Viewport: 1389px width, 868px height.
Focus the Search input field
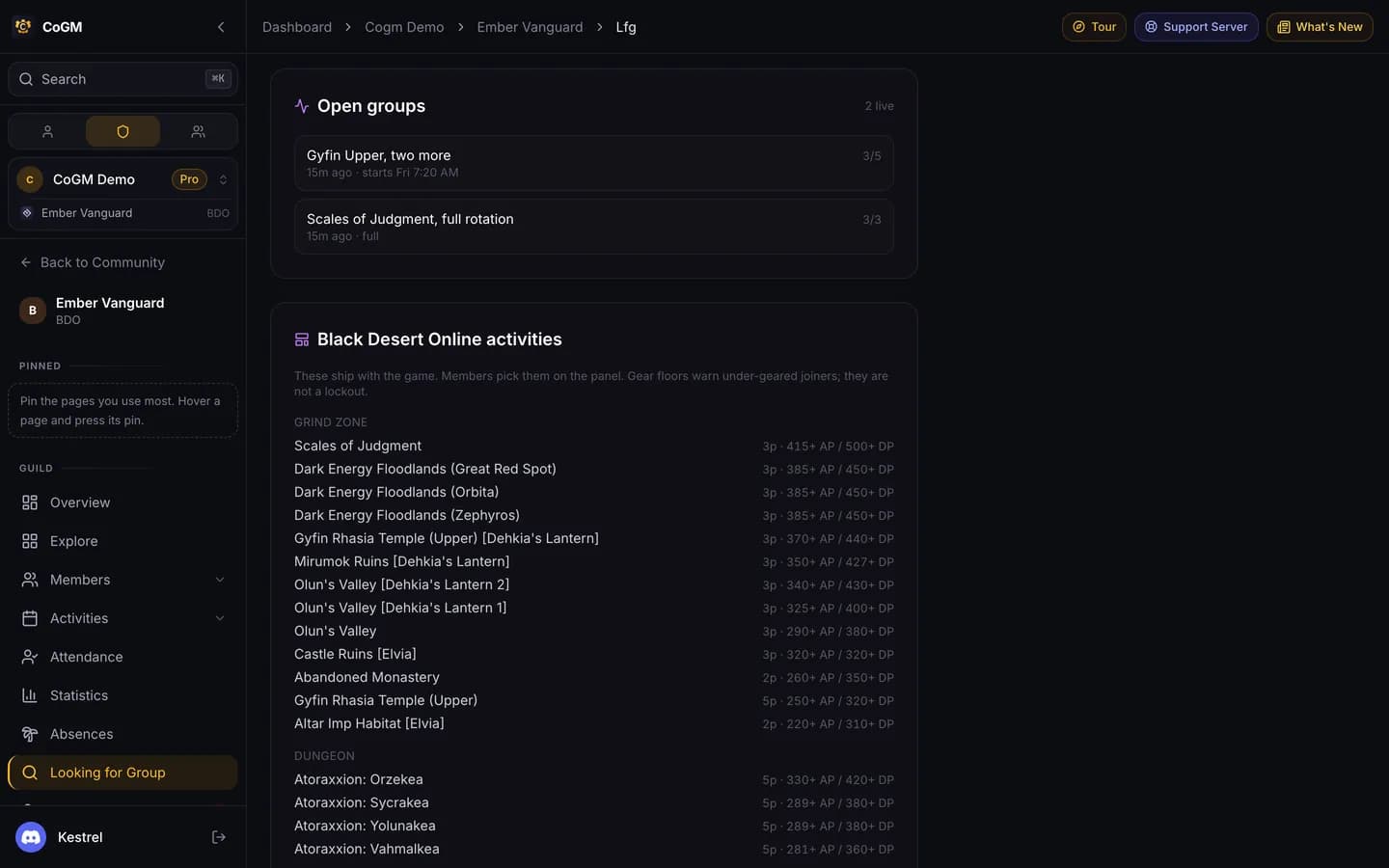123,79
